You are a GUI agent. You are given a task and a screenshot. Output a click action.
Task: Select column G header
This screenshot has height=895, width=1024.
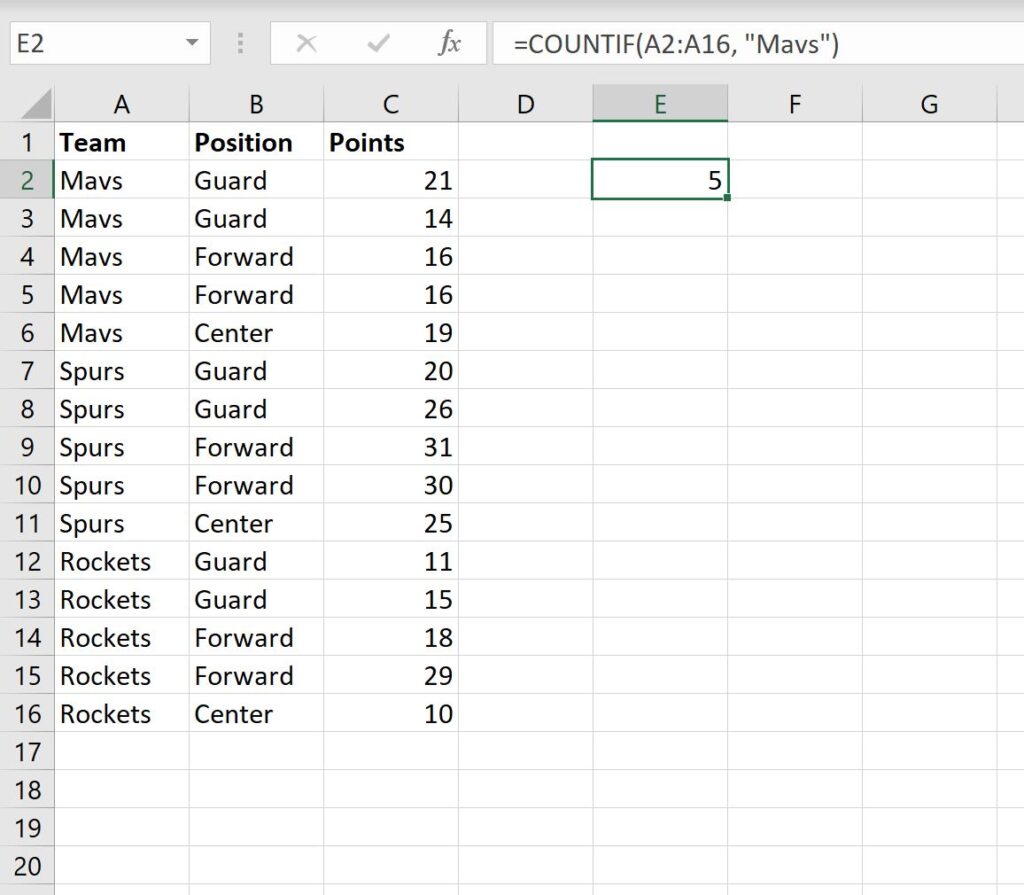[928, 103]
